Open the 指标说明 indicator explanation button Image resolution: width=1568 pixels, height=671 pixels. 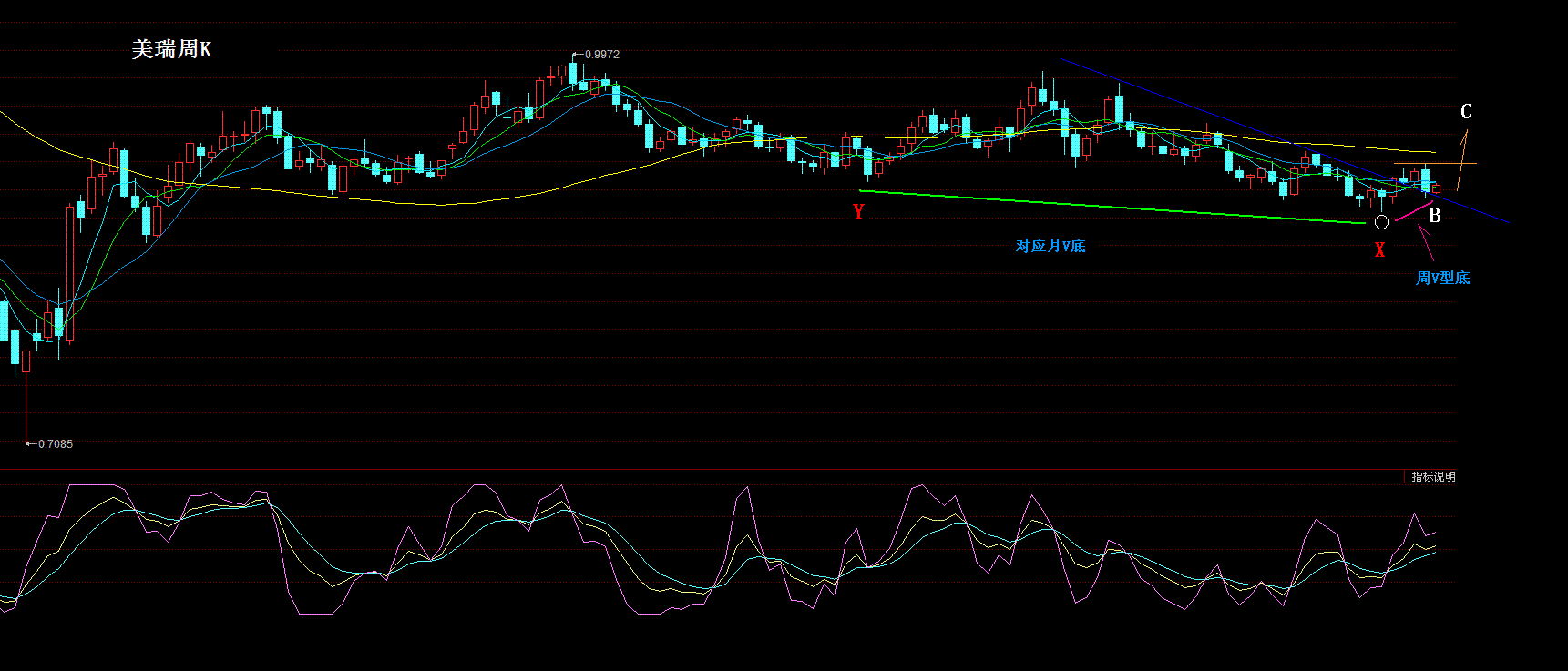point(1432,477)
